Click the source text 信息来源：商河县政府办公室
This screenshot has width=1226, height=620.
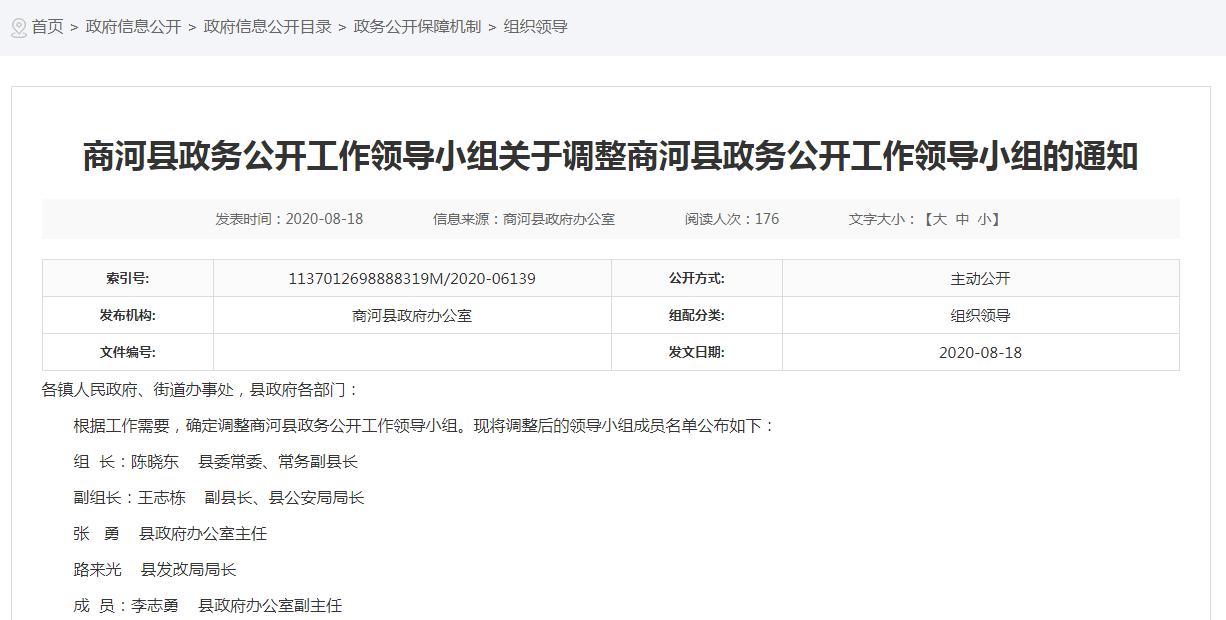(524, 219)
